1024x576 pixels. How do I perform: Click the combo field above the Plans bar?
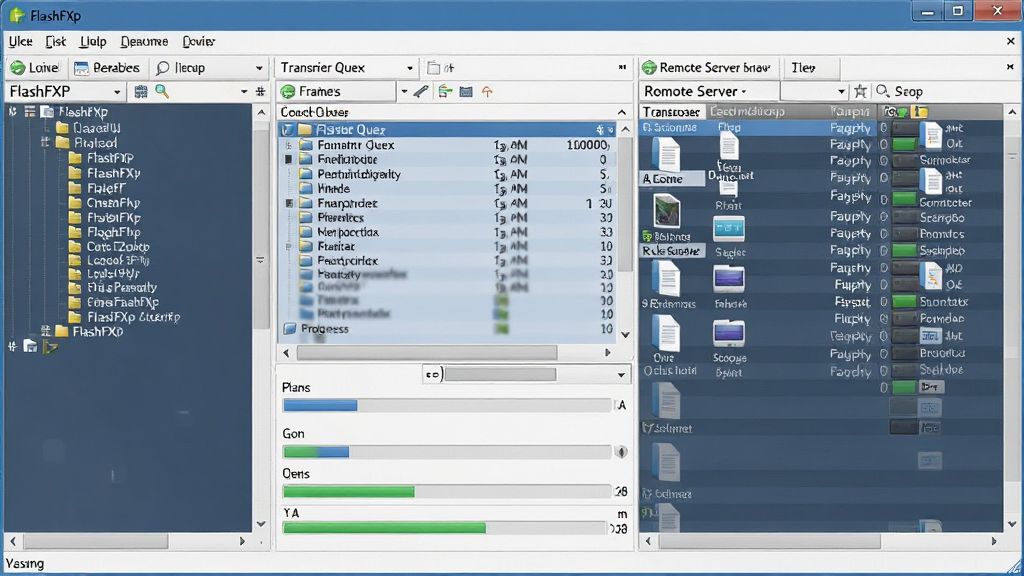click(x=526, y=374)
